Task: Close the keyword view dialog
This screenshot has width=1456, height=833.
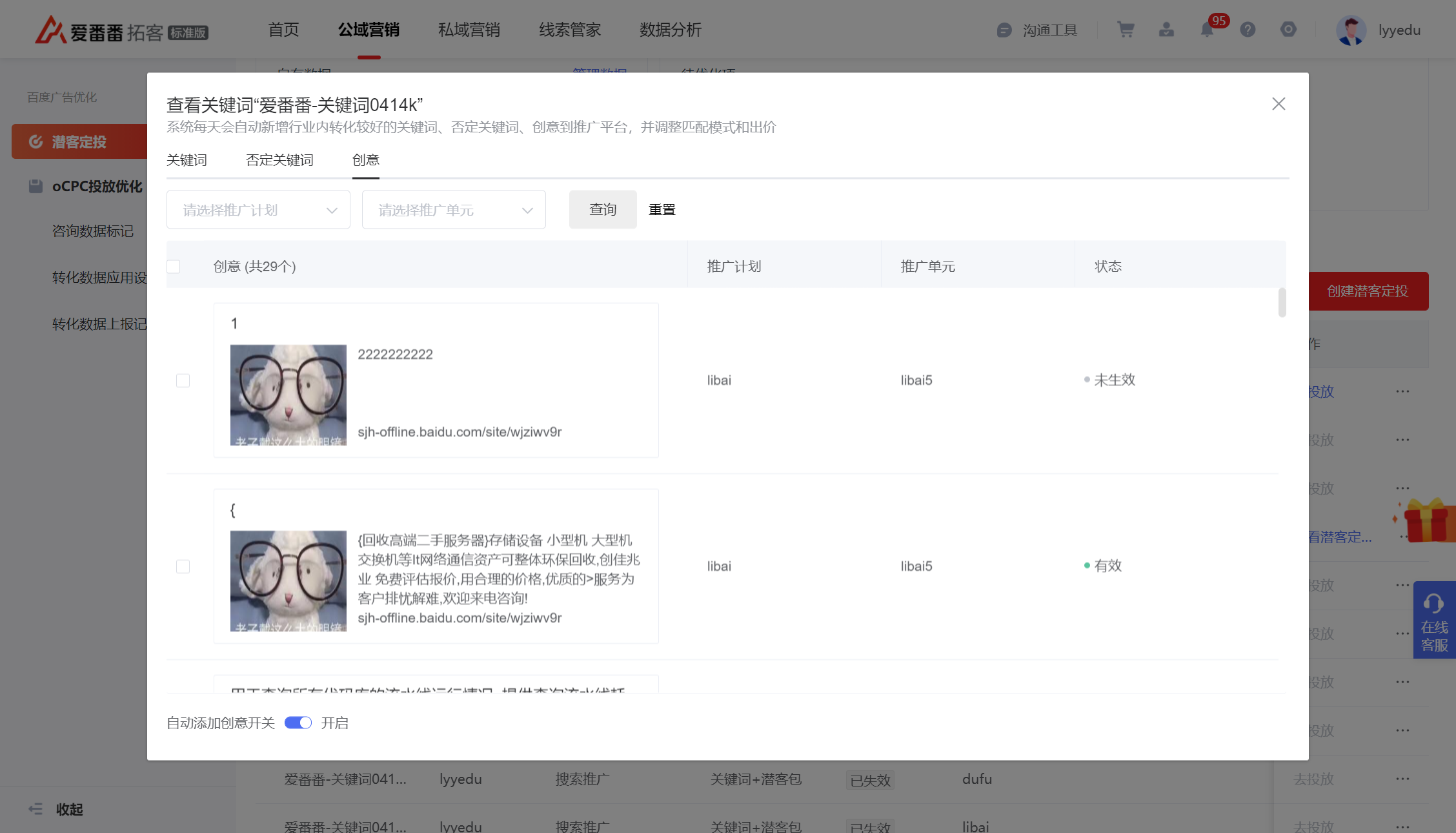Action: tap(1279, 104)
